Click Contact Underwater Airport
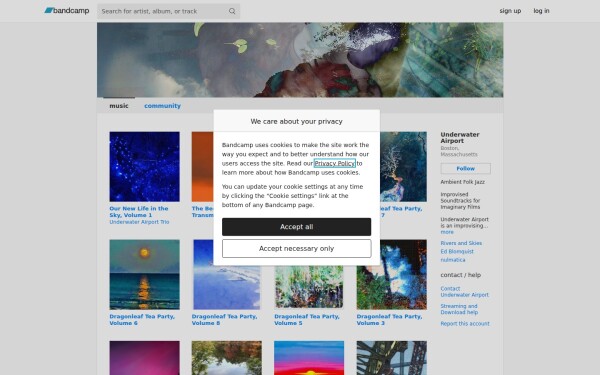The height and width of the screenshot is (375, 600). click(x=465, y=292)
